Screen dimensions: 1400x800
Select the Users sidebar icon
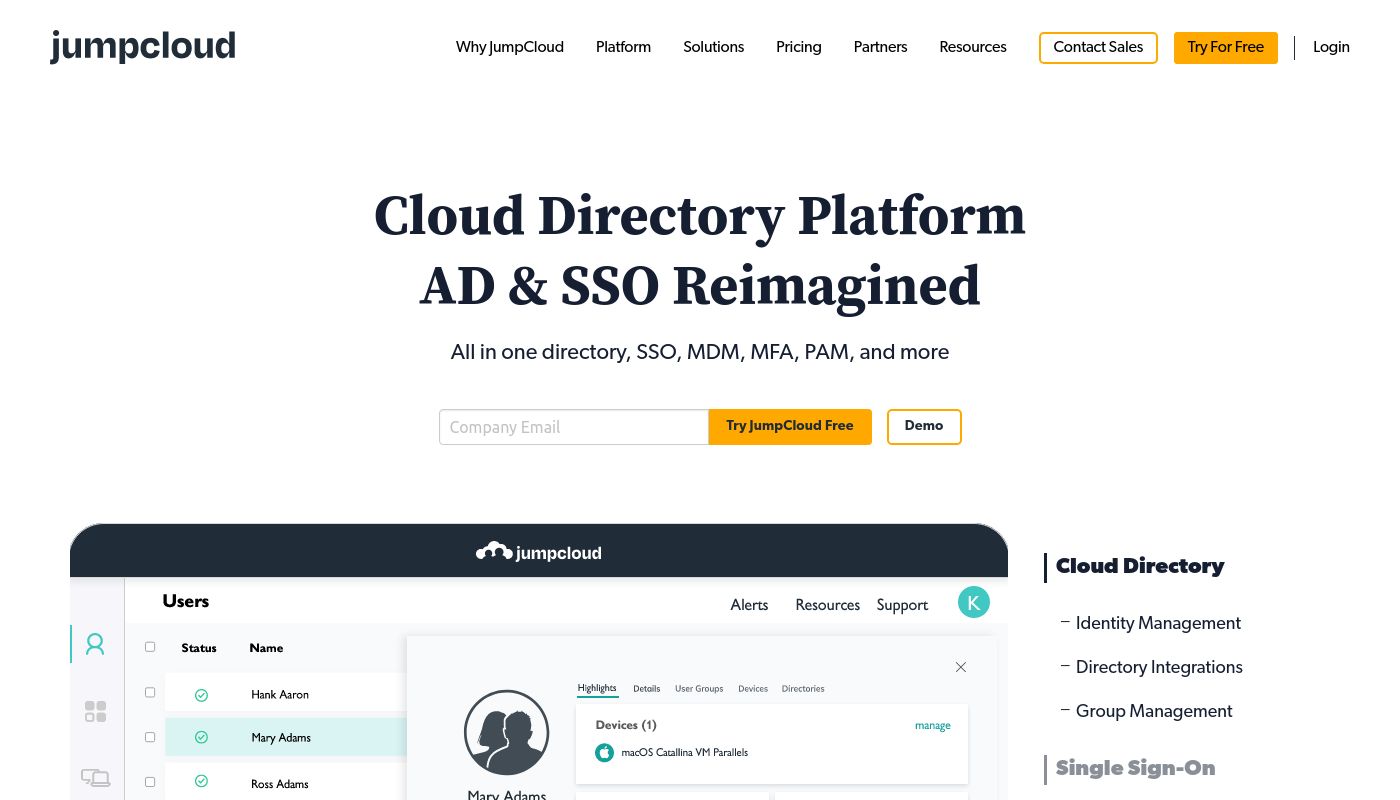click(x=95, y=644)
